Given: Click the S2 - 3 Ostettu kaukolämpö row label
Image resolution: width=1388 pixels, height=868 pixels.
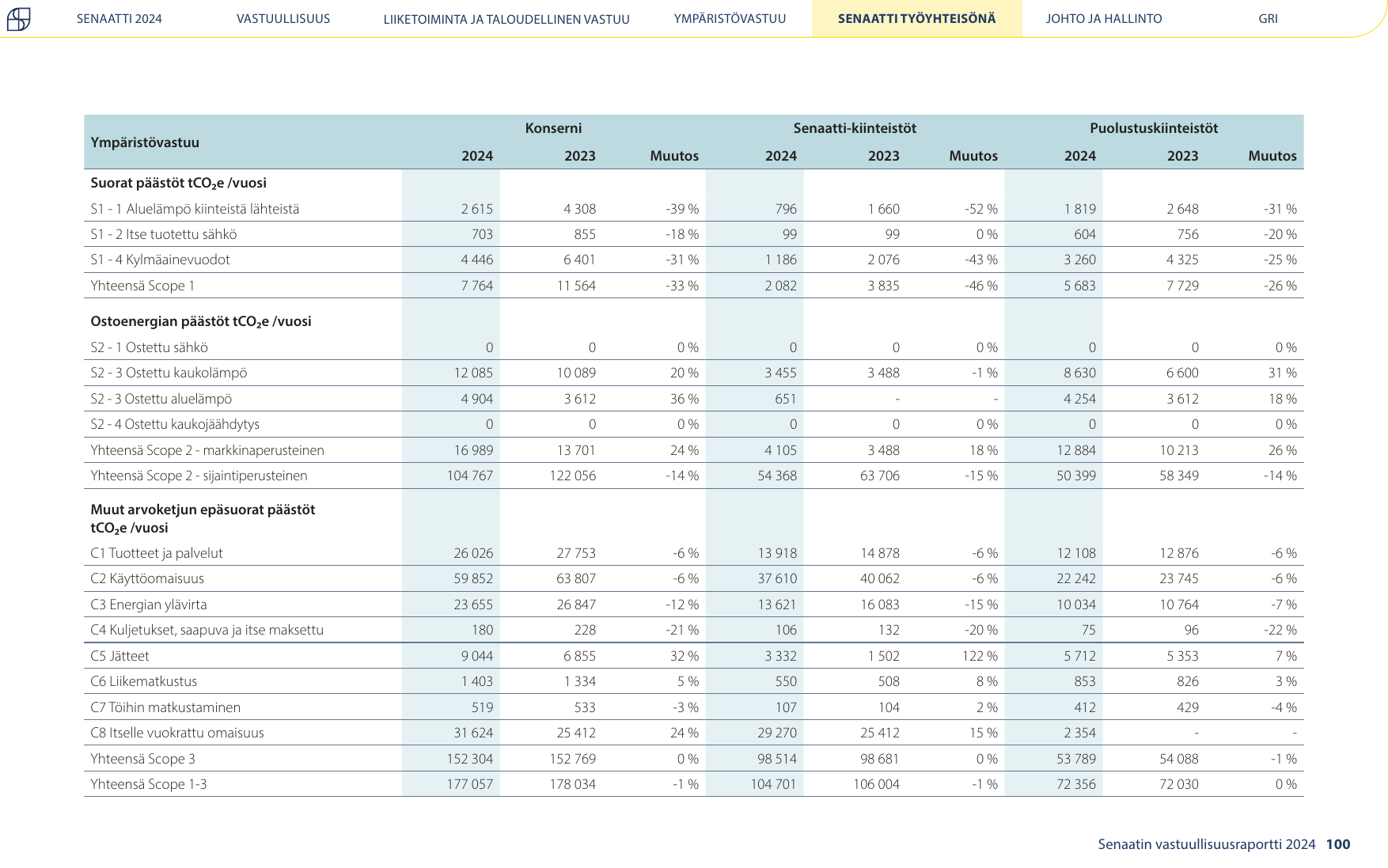Looking at the screenshot, I should click(169, 373).
